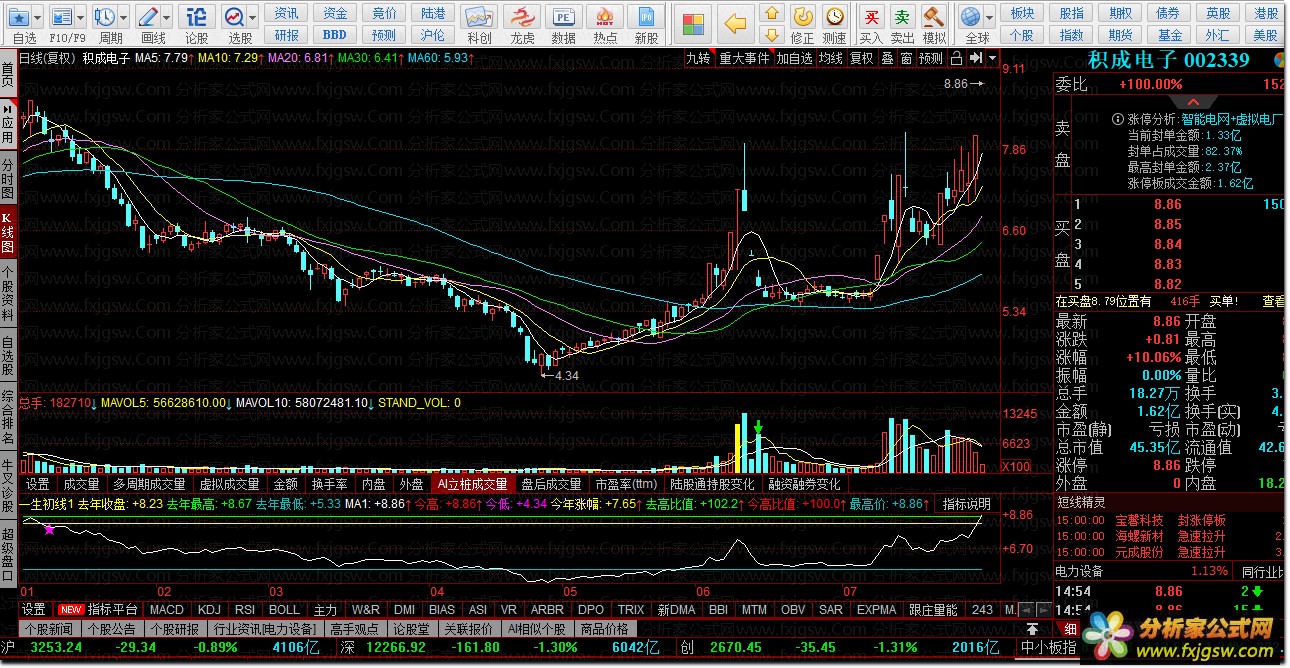Switch to the MACD indicator tab
The height and width of the screenshot is (668, 1290).
tap(167, 609)
